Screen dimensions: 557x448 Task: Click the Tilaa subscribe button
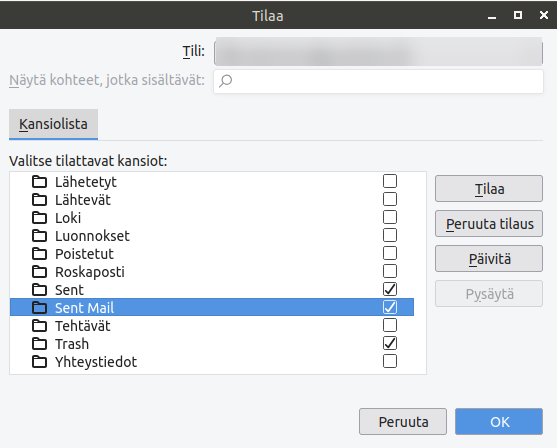(489, 189)
